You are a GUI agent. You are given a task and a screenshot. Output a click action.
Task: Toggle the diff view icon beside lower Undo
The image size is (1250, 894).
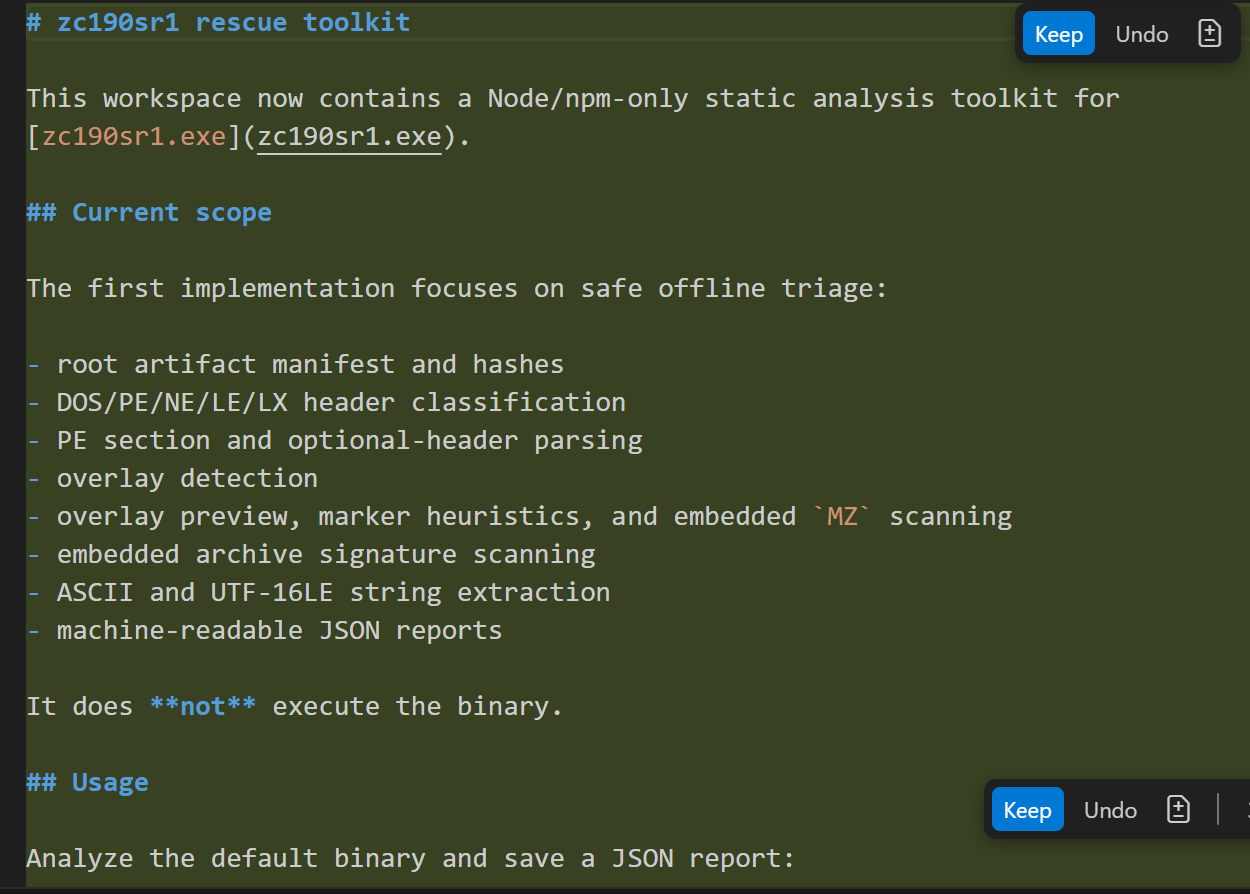click(x=1179, y=810)
